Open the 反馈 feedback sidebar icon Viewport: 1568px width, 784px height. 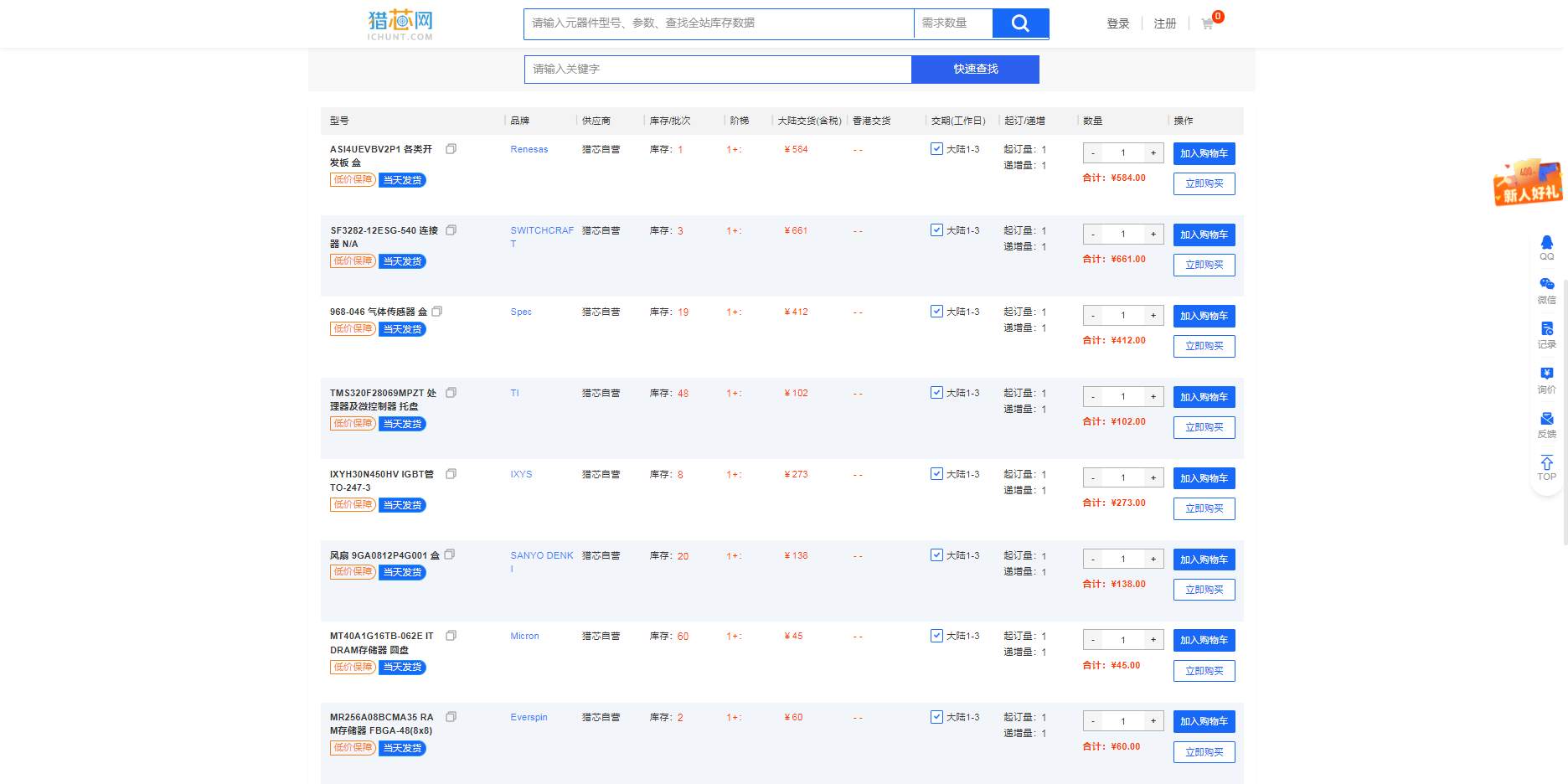[1546, 425]
